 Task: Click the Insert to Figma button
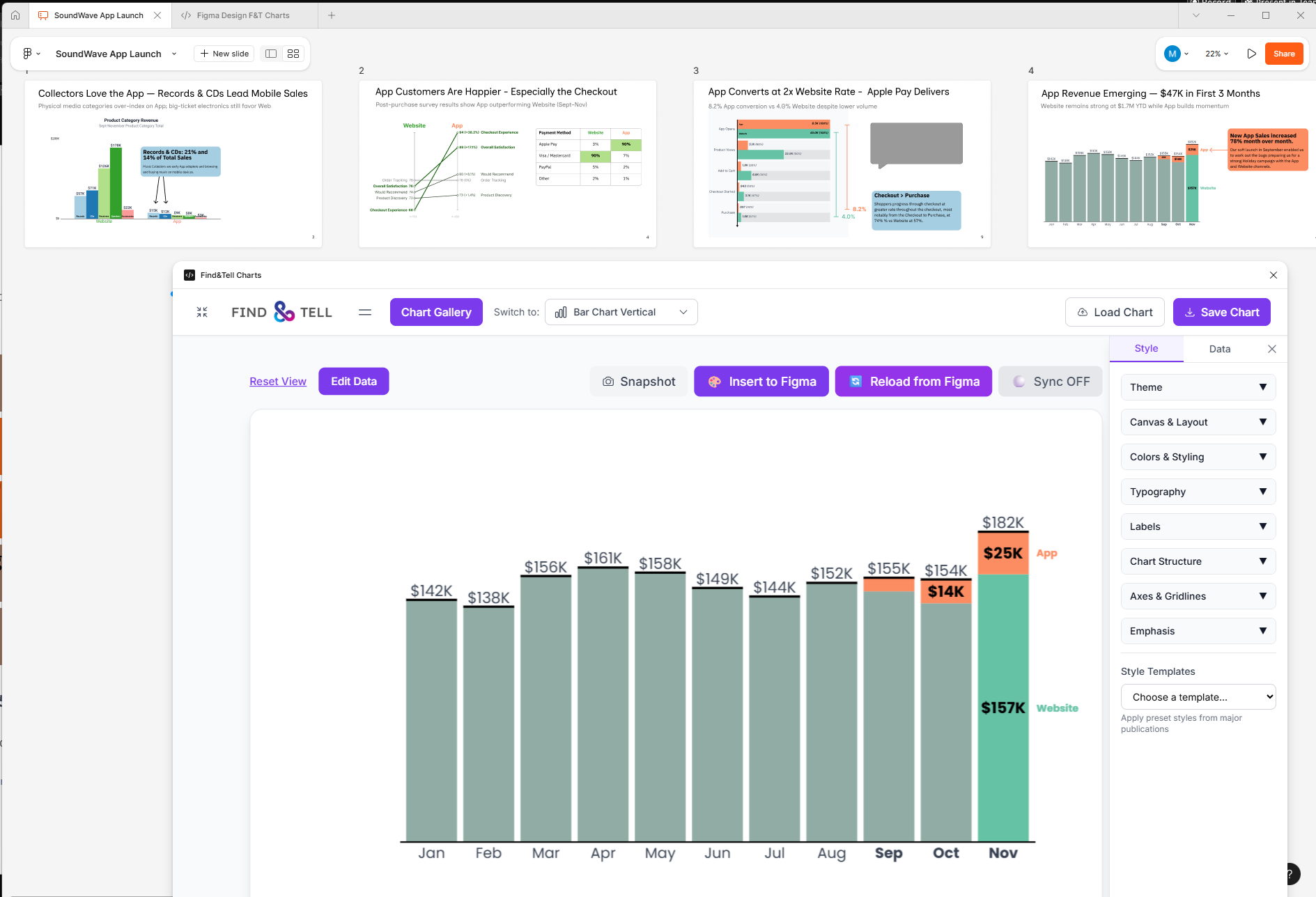[761, 382]
